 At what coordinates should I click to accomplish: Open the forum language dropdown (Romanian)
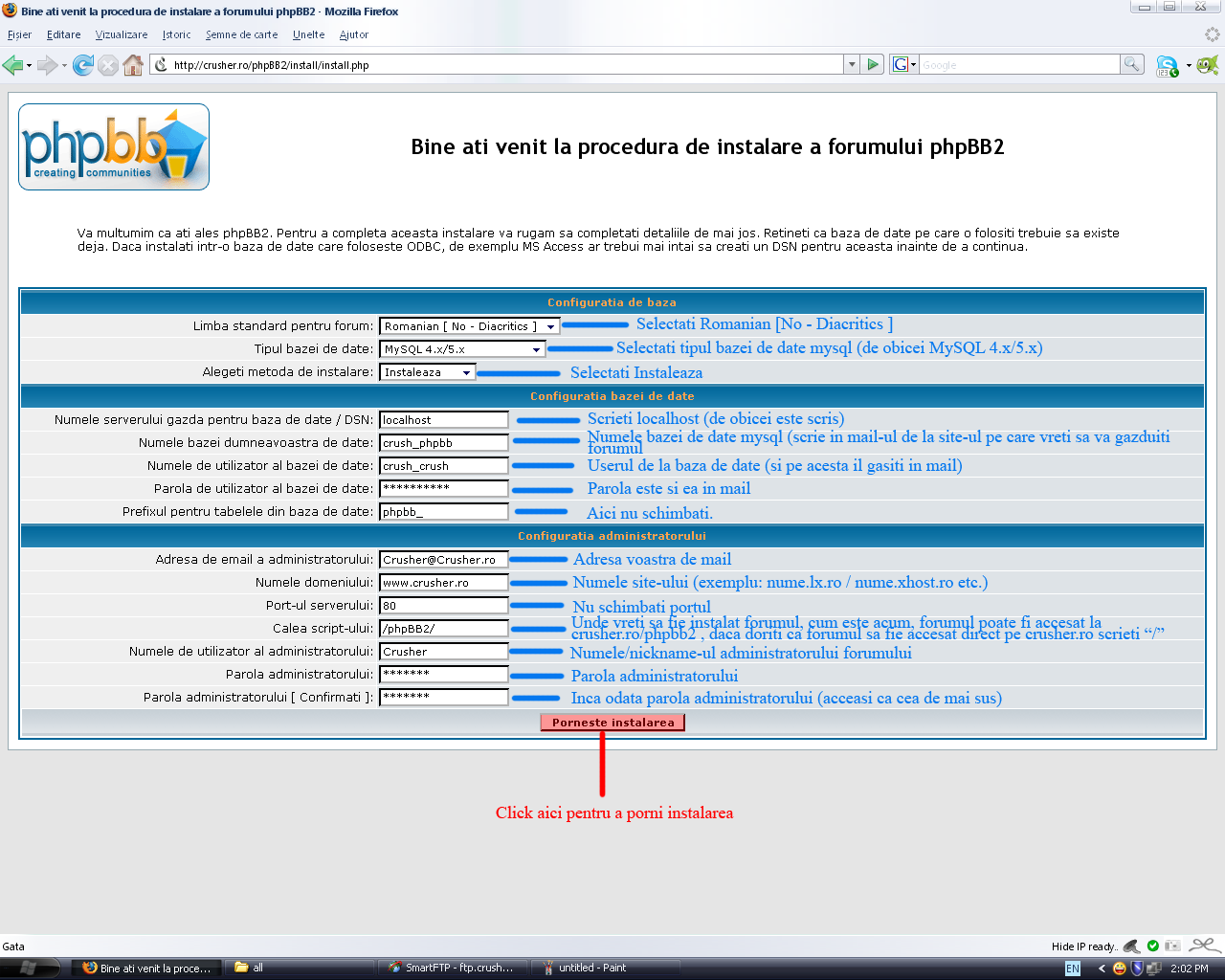[x=469, y=326]
